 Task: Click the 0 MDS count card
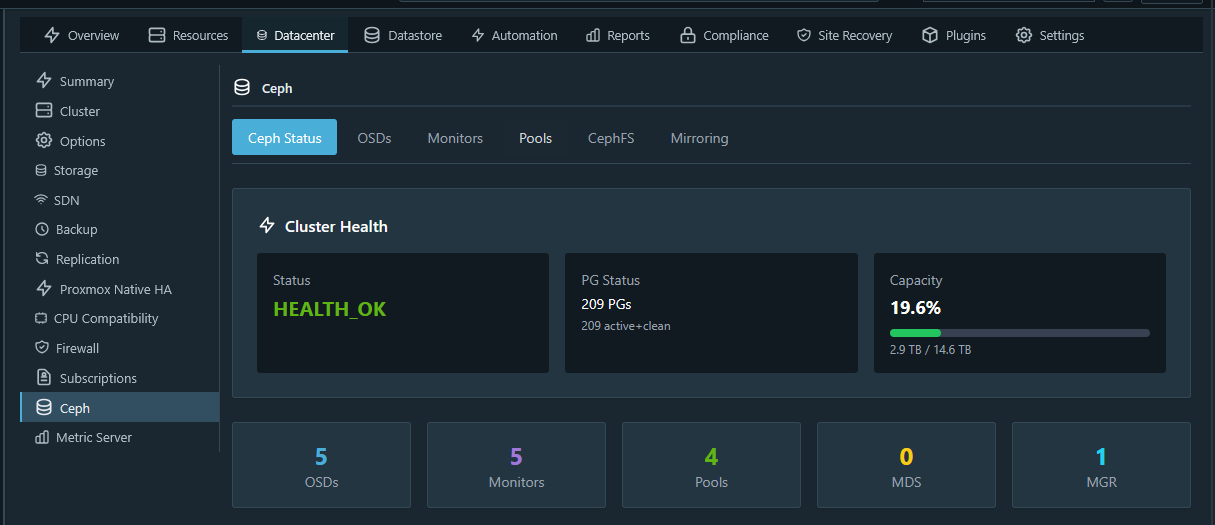point(906,465)
